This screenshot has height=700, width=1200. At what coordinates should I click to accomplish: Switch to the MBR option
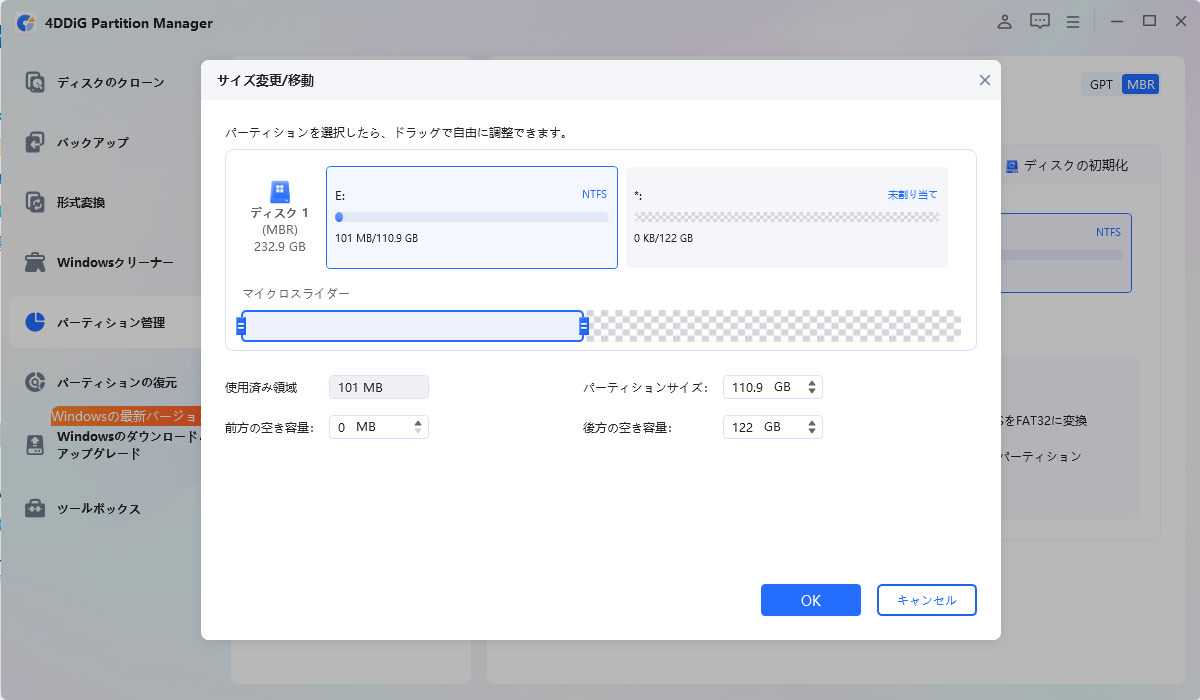click(x=1140, y=84)
